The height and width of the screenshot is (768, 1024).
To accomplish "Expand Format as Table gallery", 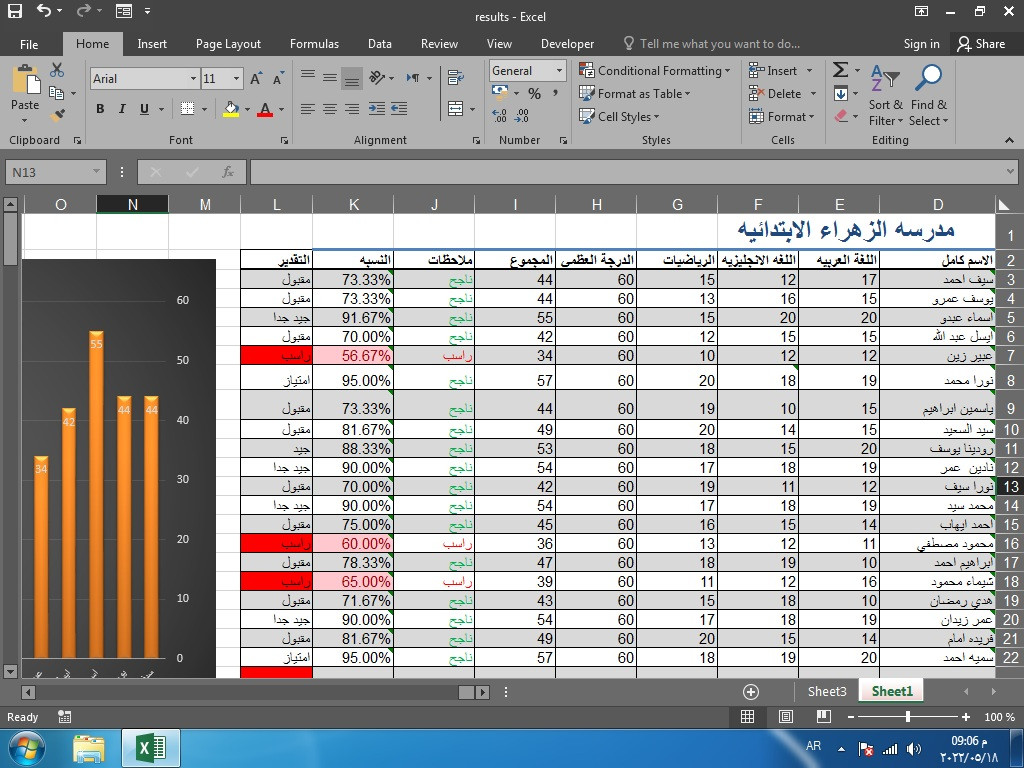I will tap(635, 93).
